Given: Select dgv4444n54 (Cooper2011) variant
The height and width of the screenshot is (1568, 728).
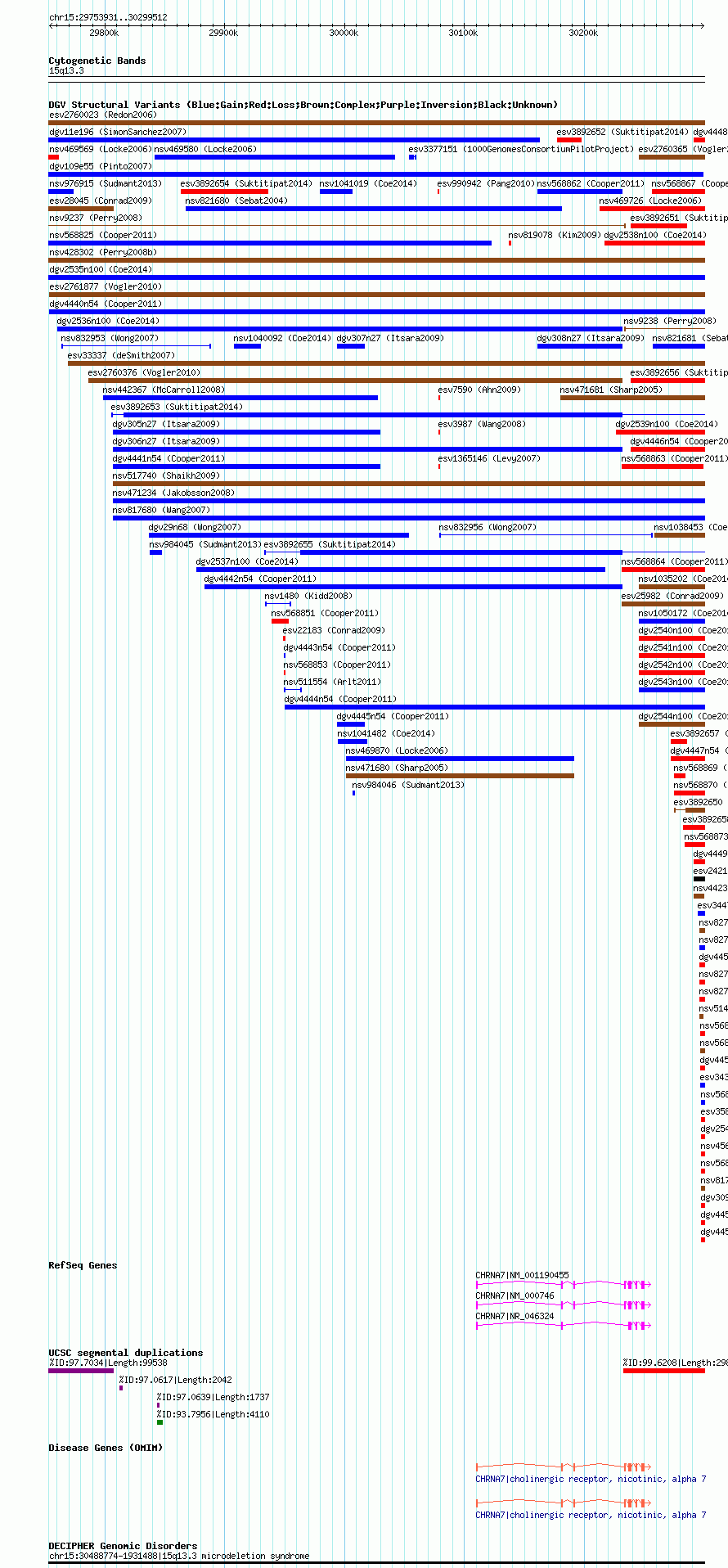Looking at the screenshot, I should 340,700.
